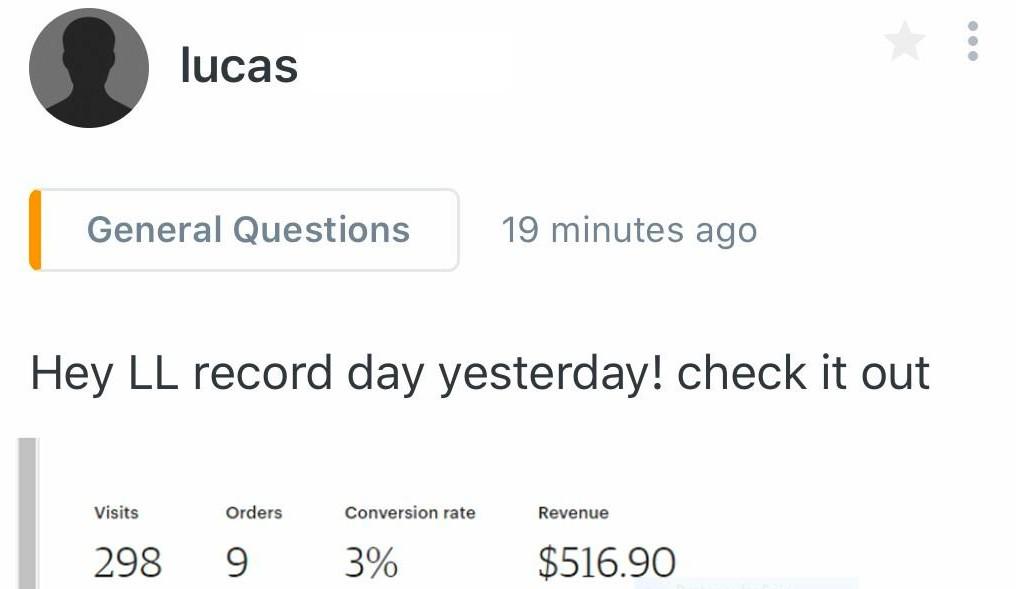Click 'check it out' in the message

coord(803,373)
